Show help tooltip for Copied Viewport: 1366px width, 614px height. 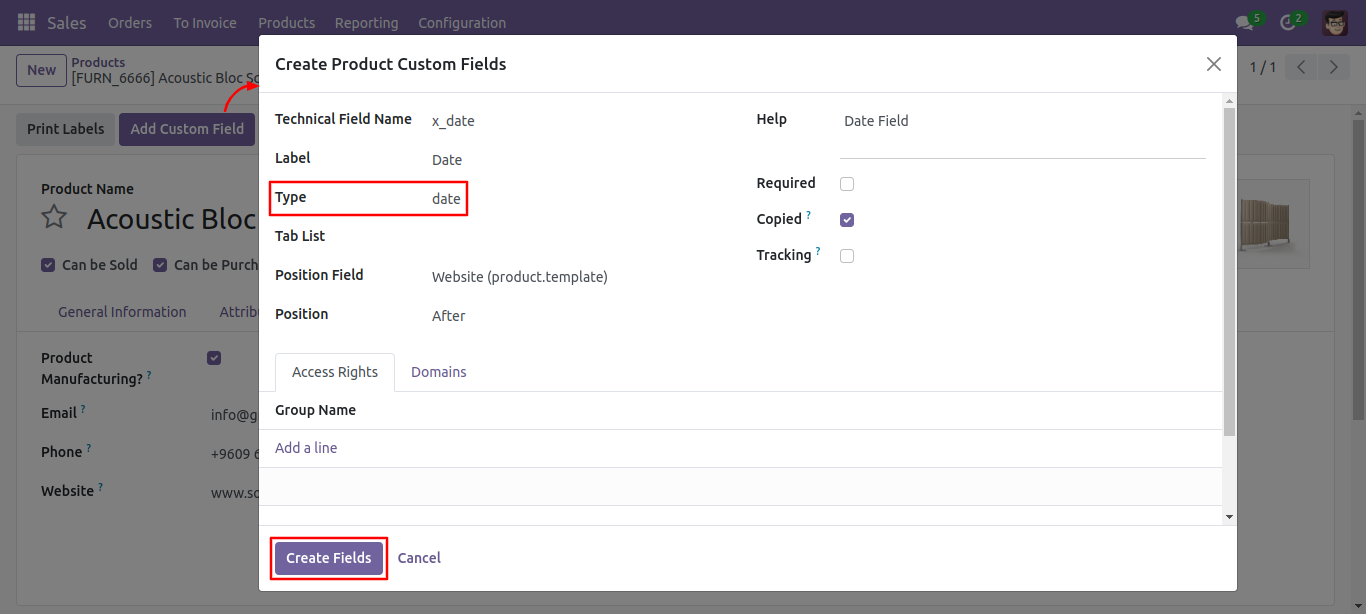(x=809, y=215)
